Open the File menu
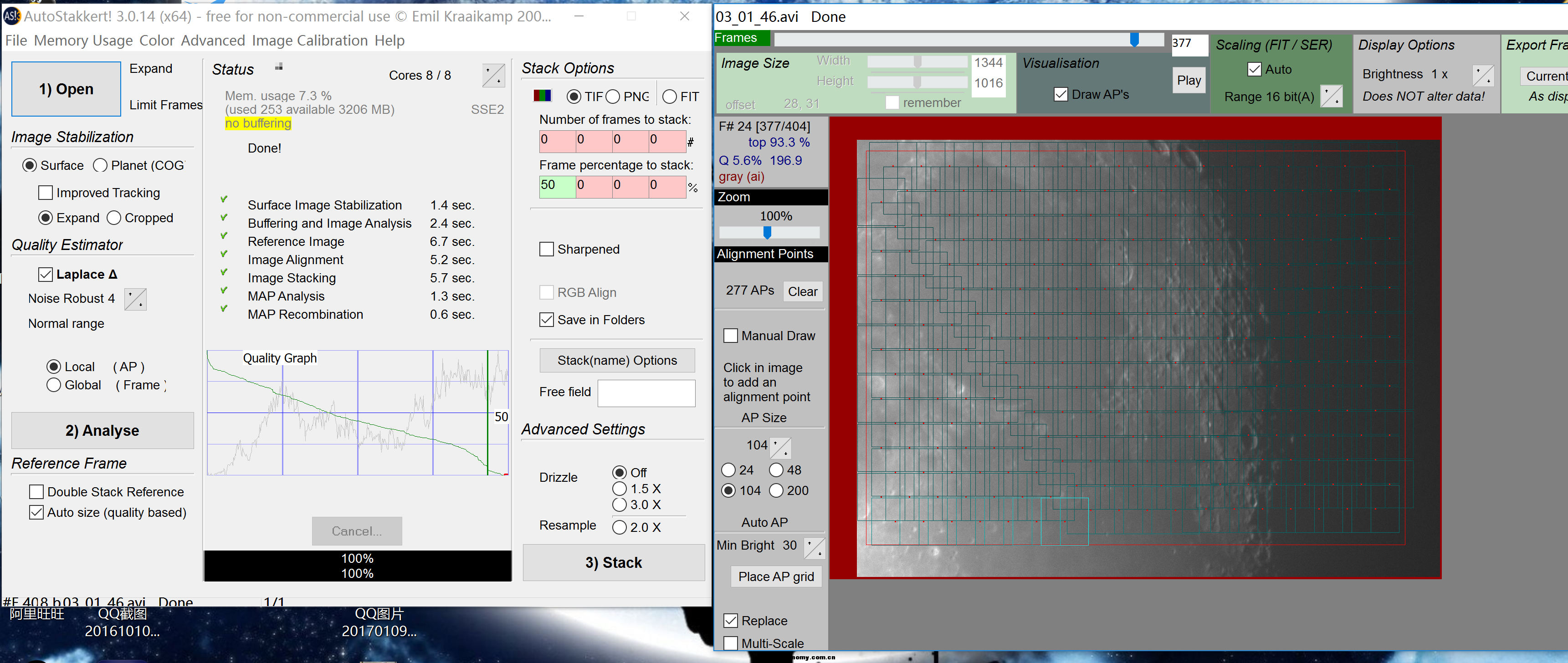 point(16,41)
